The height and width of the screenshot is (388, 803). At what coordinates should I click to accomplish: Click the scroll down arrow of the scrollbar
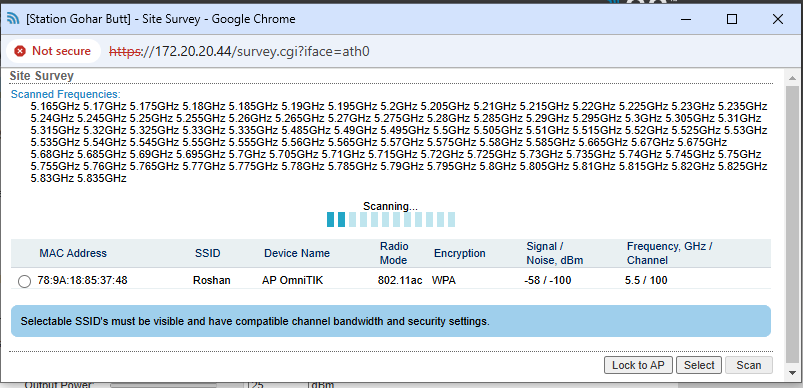[x=792, y=373]
